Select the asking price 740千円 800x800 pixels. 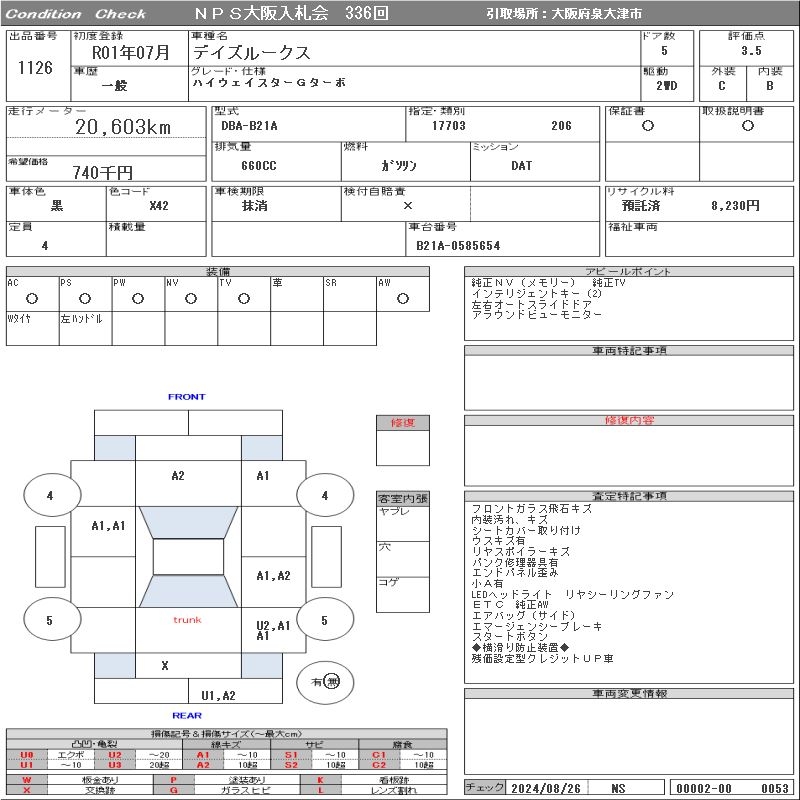coord(103,172)
